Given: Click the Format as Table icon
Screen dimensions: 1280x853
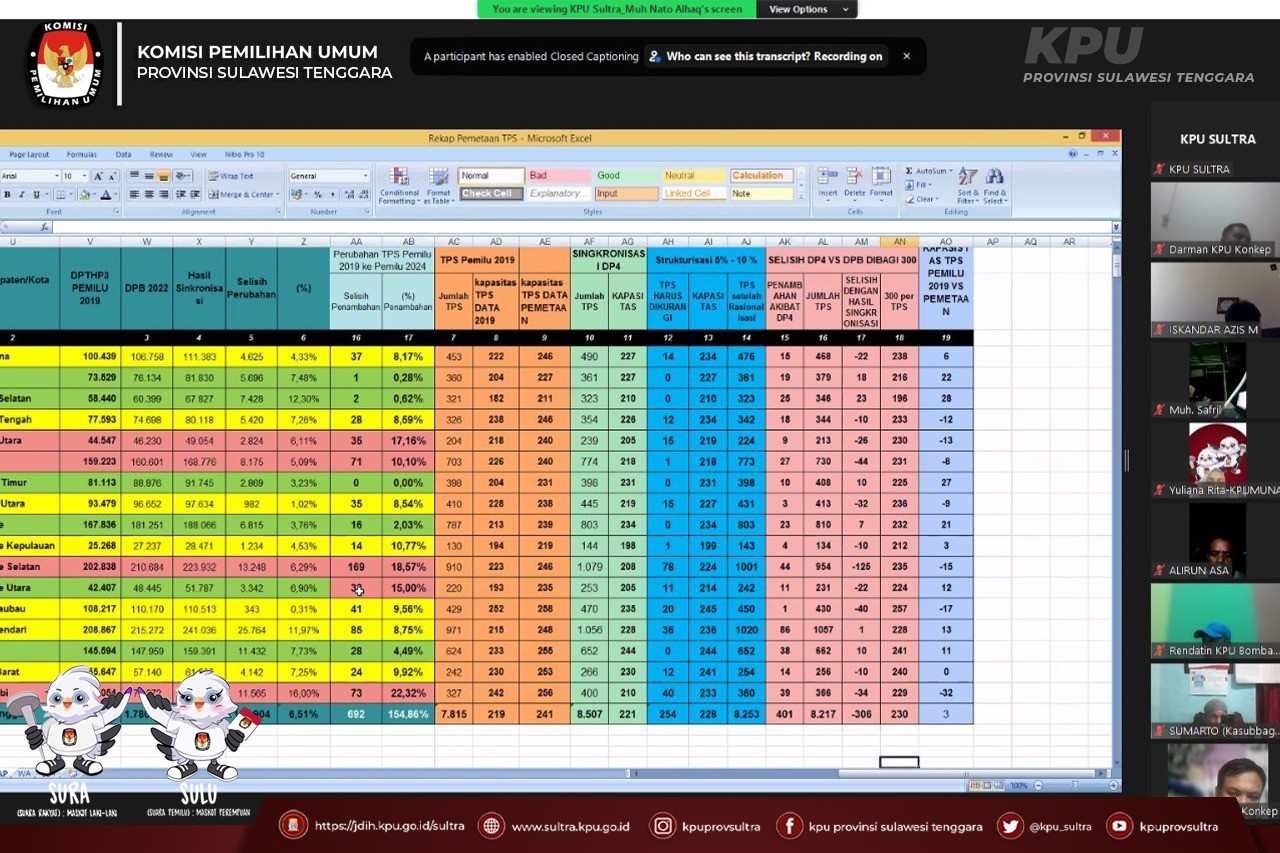Looking at the screenshot, I should [439, 180].
